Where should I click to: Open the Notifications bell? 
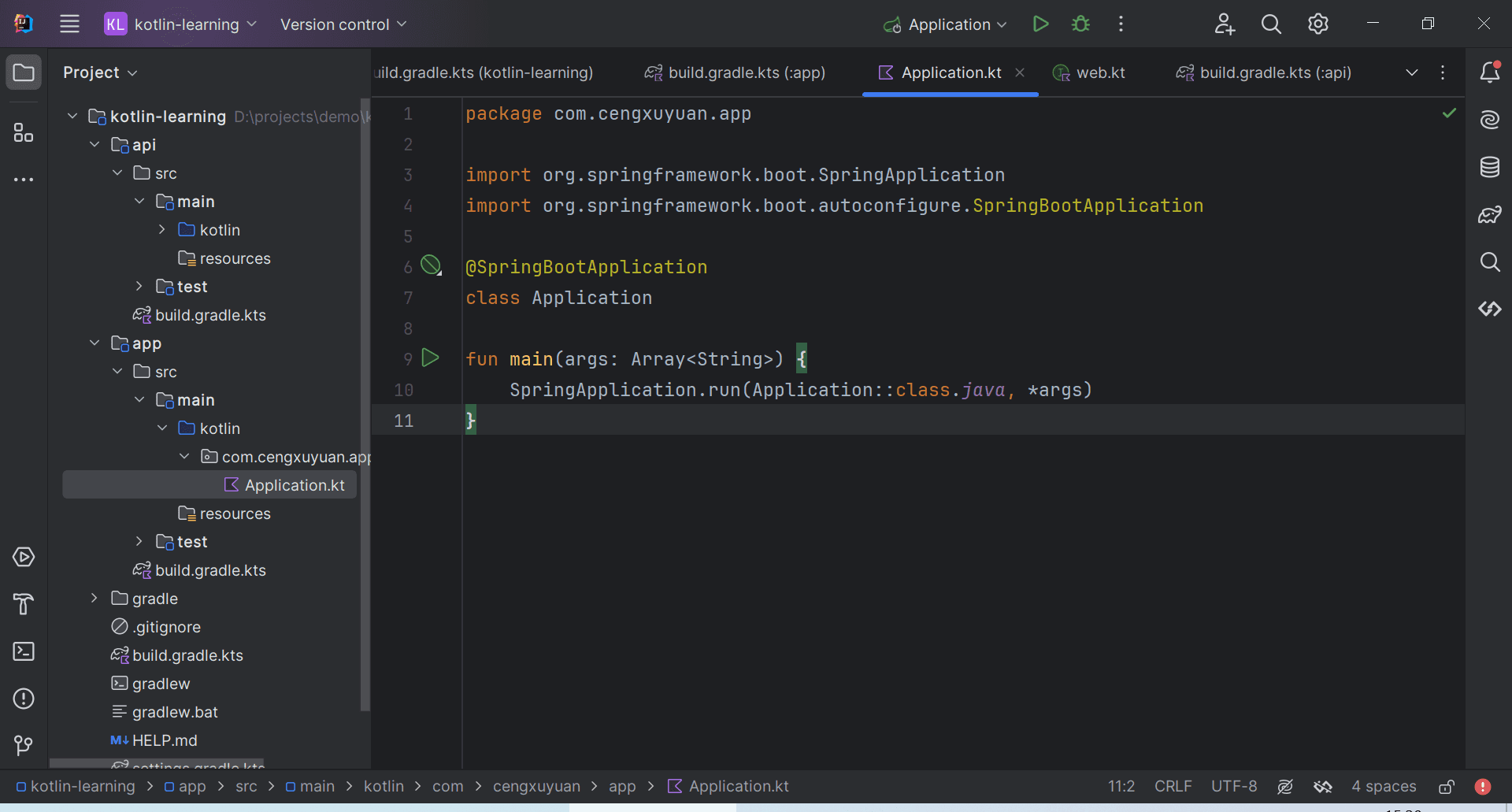click(x=1490, y=72)
